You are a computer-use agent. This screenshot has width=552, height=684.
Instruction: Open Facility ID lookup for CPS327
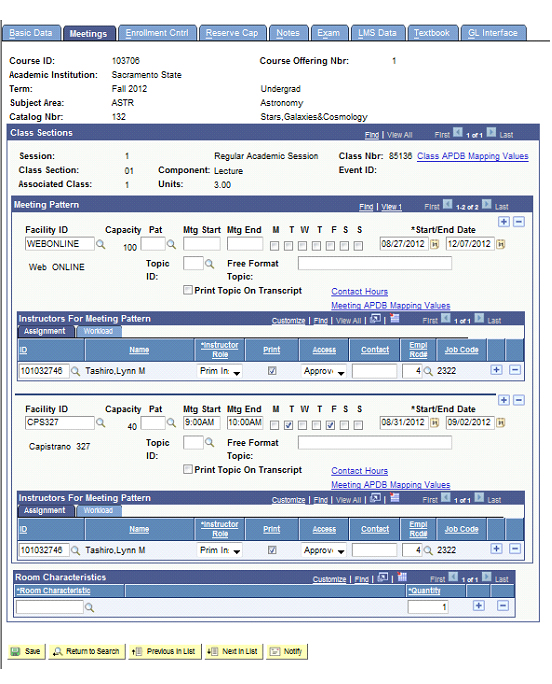tap(100, 423)
